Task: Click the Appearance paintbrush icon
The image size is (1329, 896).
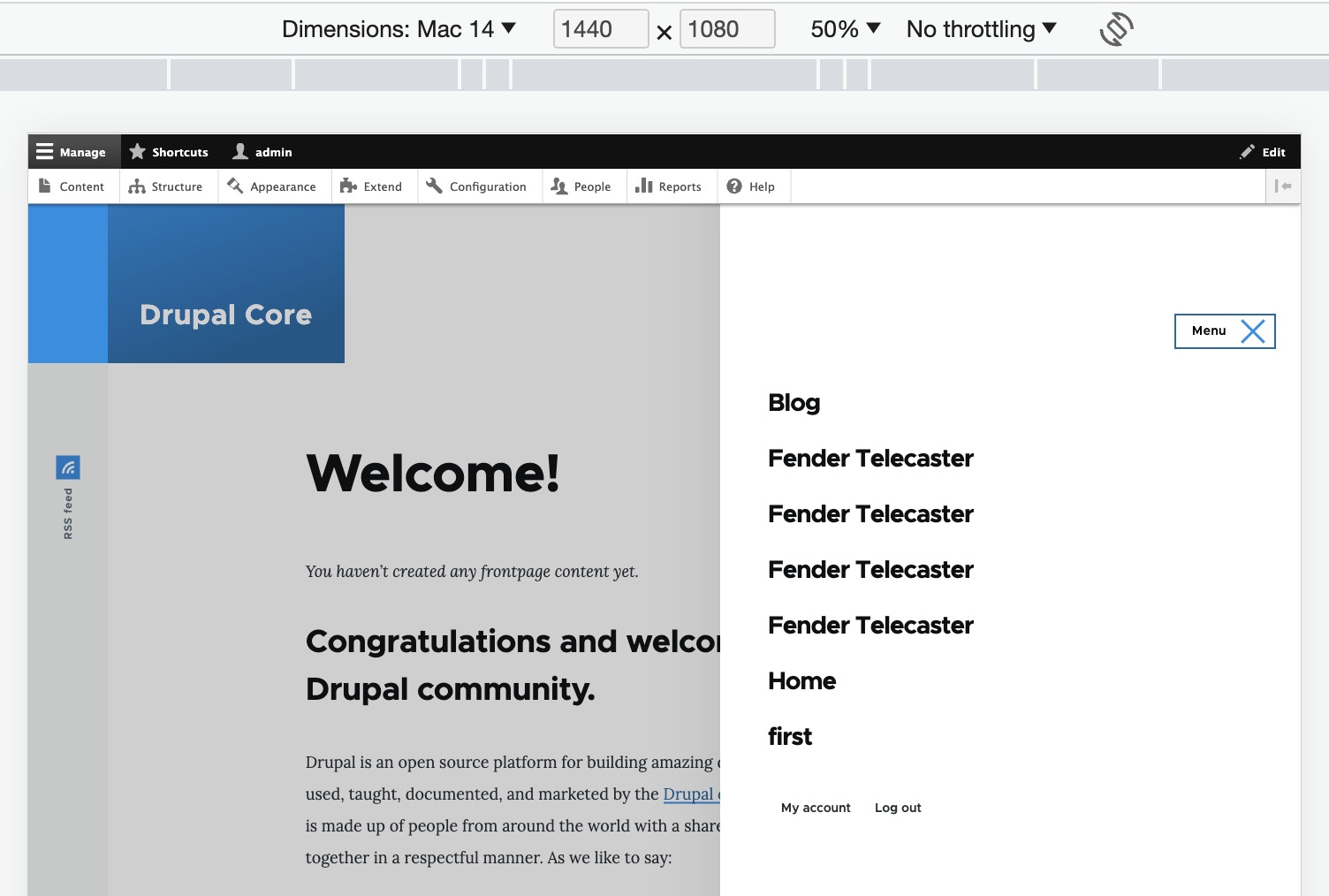Action: [235, 186]
